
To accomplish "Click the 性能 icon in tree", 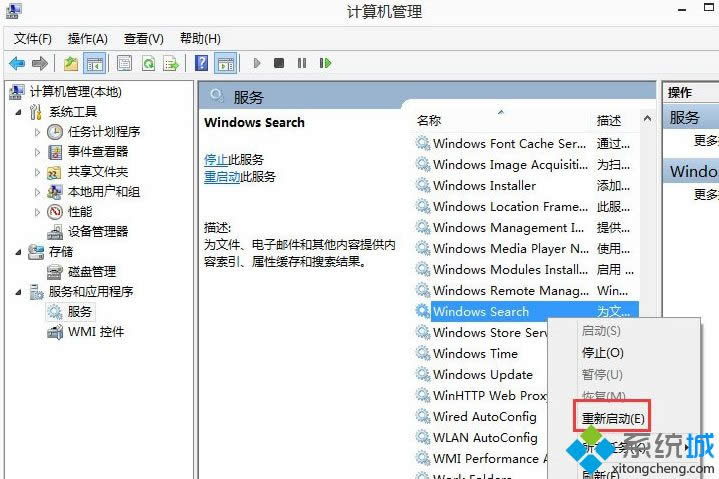I will coord(55,212).
